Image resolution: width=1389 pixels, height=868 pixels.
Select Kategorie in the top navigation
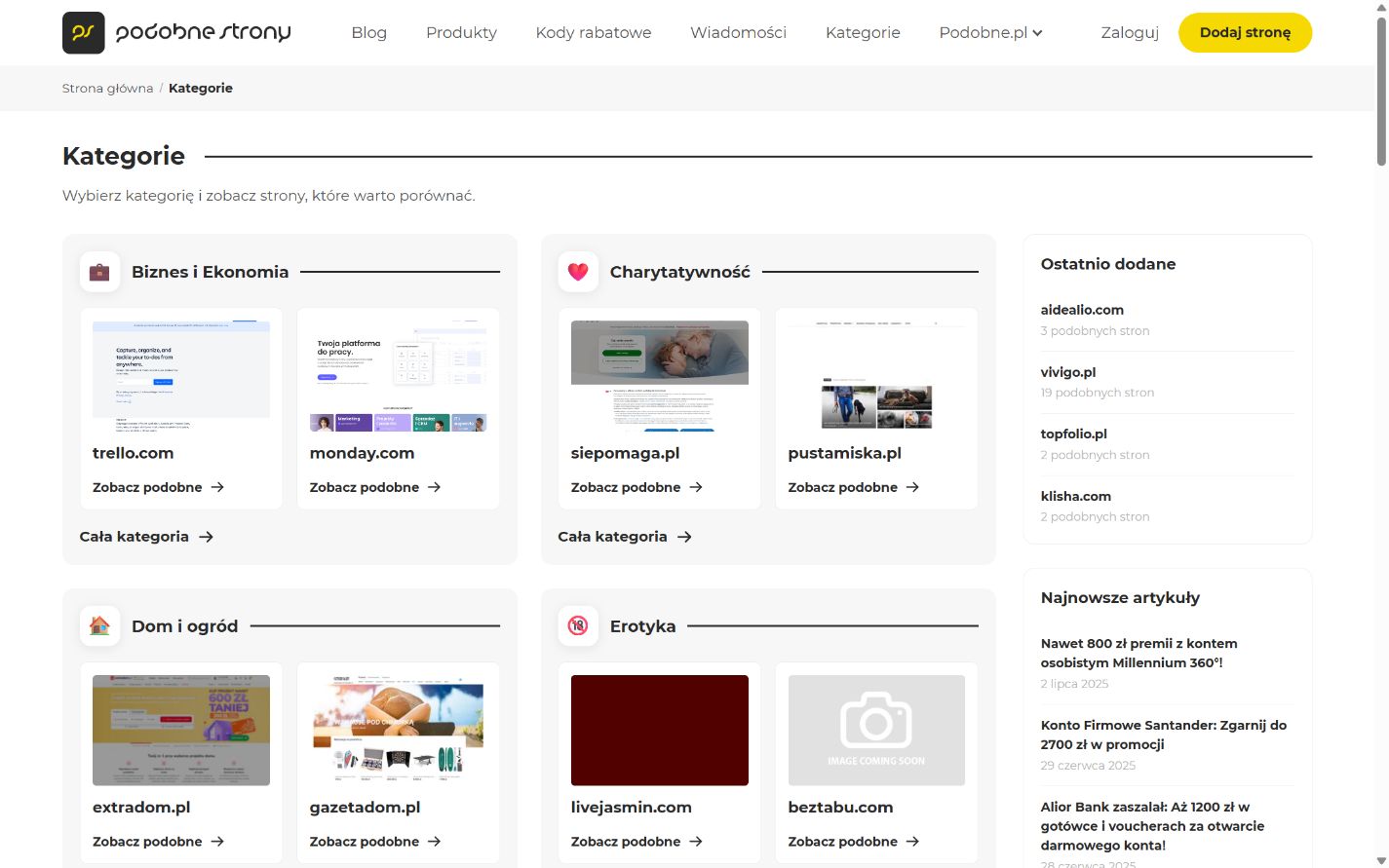pos(863,32)
